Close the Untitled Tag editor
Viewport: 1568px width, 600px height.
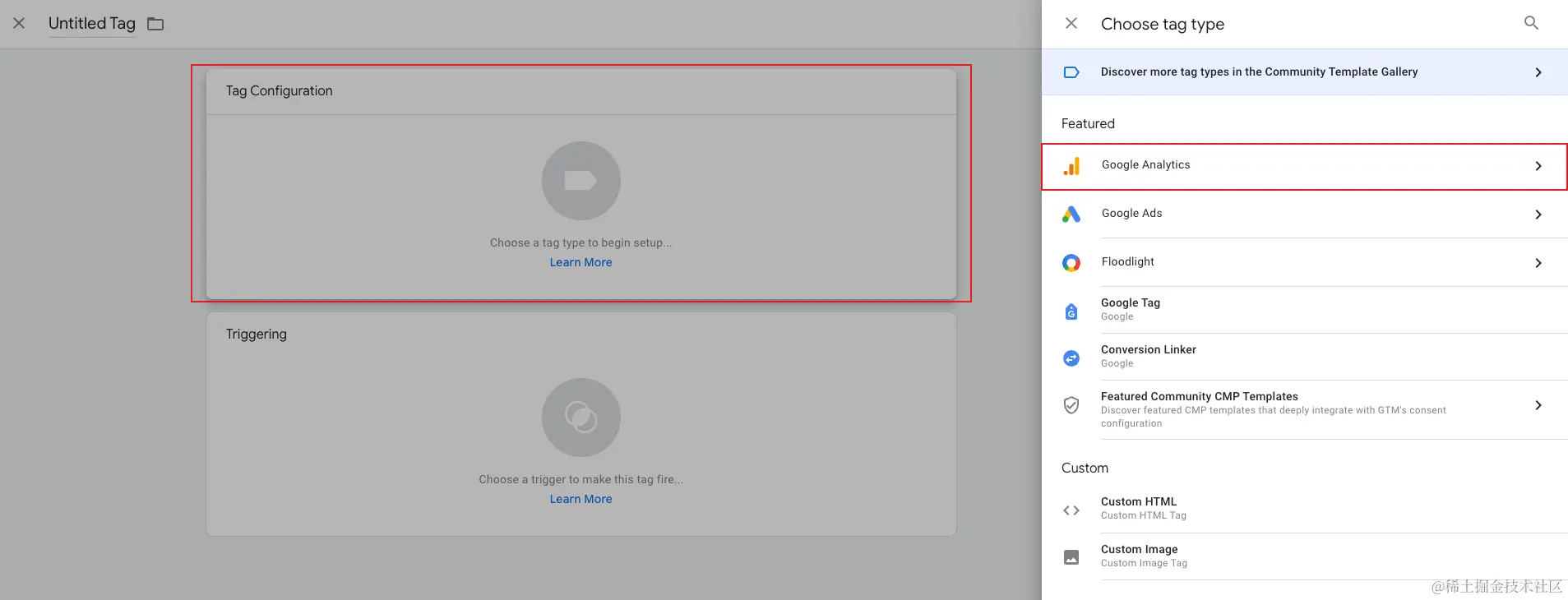(x=19, y=23)
